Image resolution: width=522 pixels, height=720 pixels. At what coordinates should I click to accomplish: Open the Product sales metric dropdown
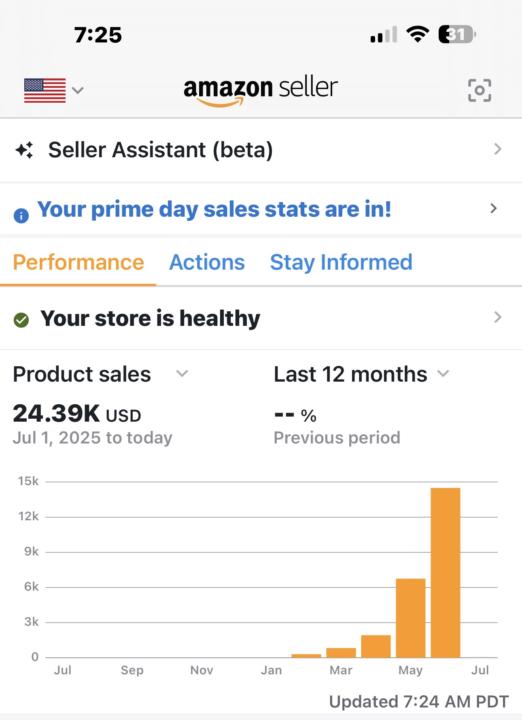coord(101,374)
